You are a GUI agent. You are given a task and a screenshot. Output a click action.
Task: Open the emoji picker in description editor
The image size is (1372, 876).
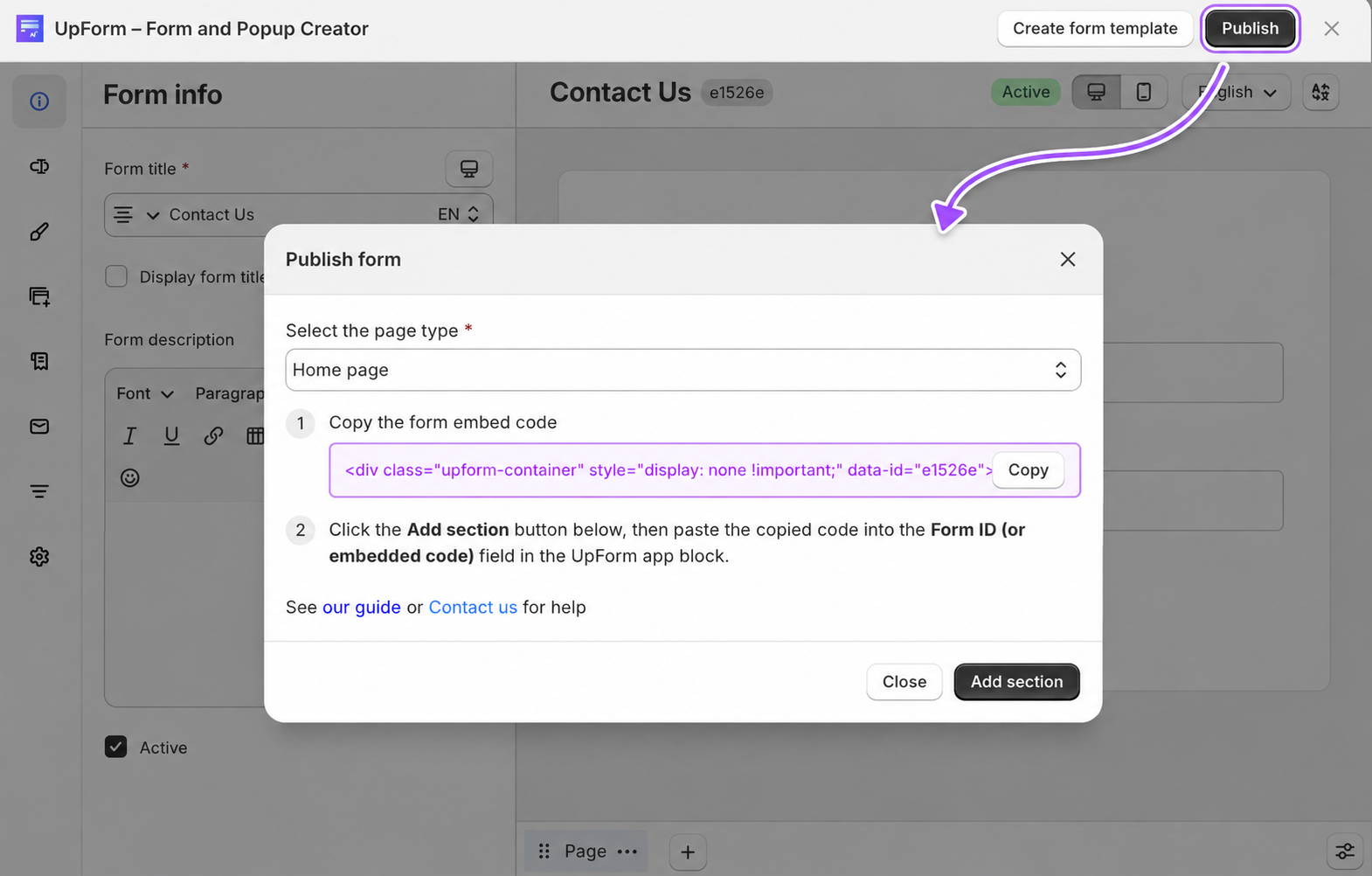[130, 477]
